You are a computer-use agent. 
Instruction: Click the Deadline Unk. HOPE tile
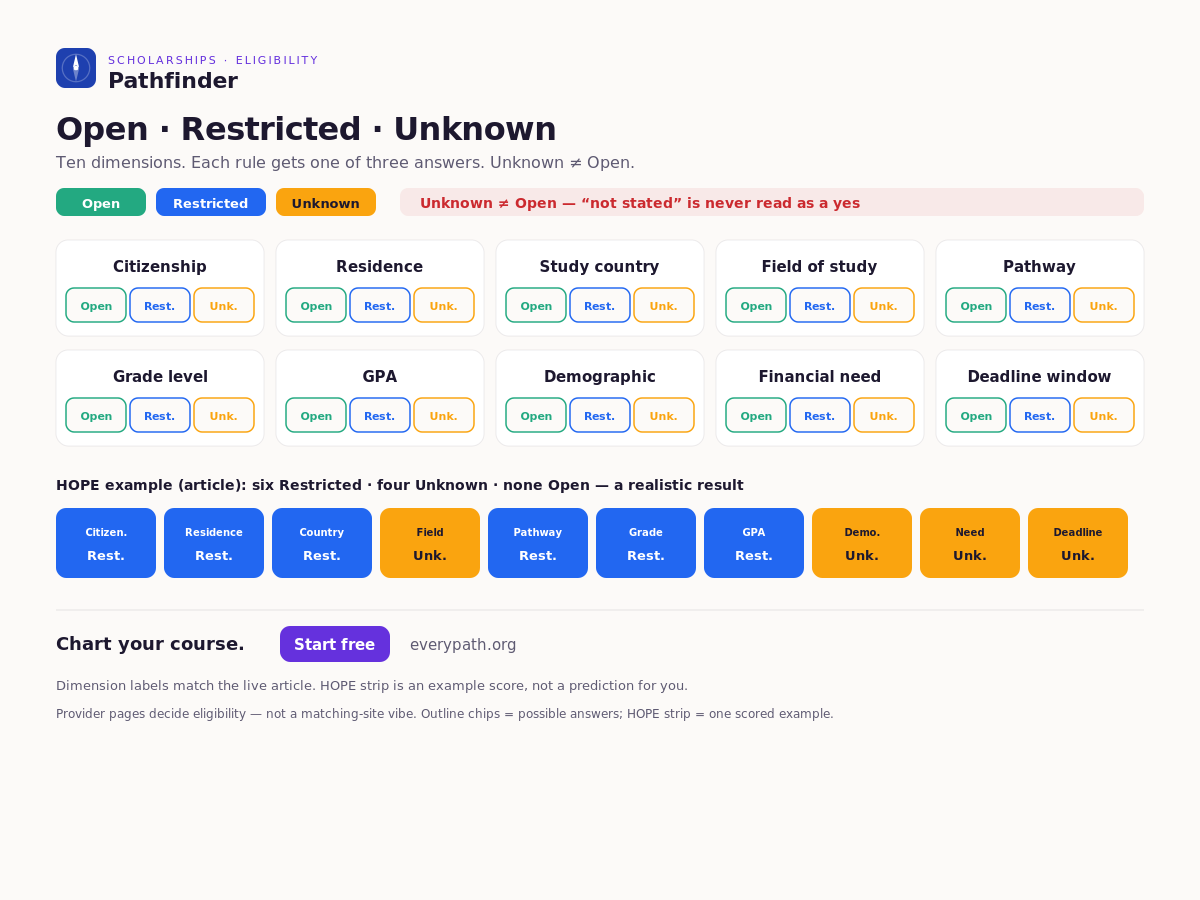1078,543
